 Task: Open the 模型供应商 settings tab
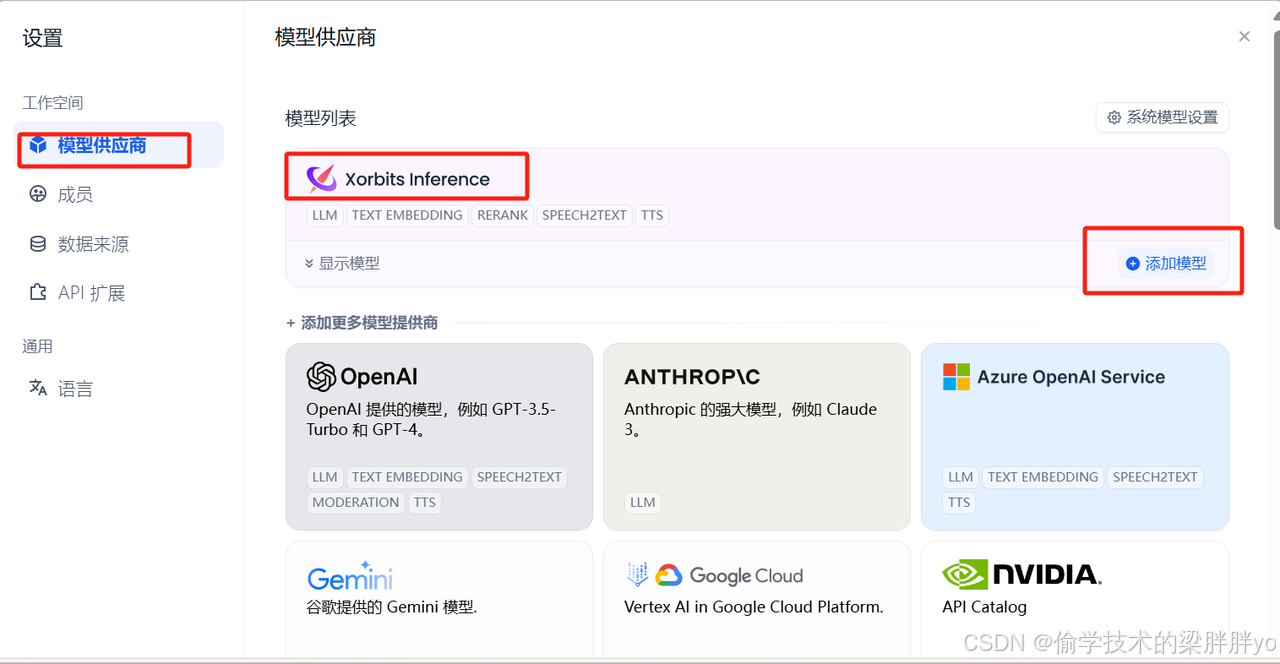(118, 145)
